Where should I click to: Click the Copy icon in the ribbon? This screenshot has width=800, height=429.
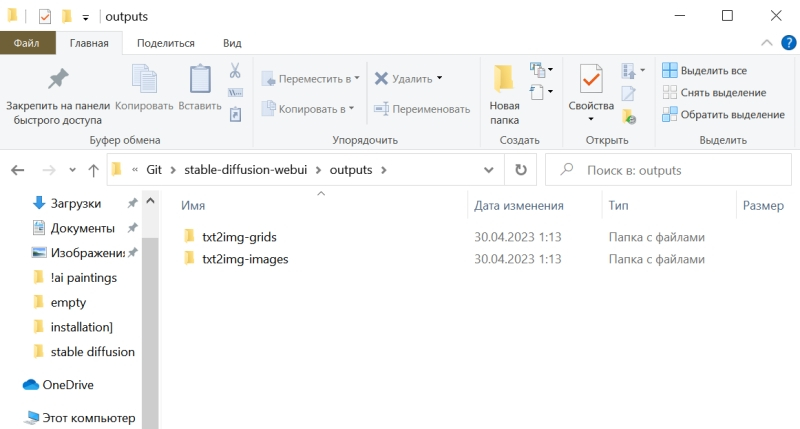(144, 82)
